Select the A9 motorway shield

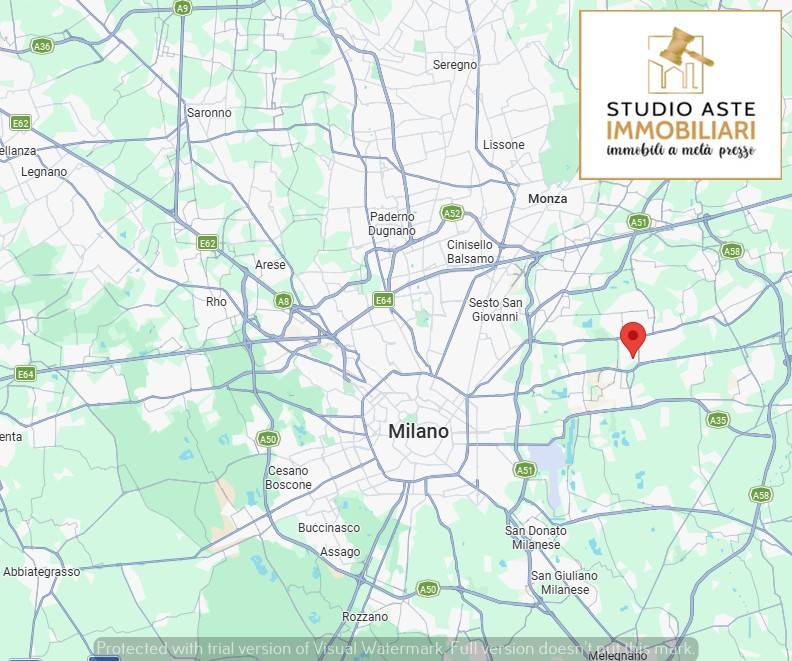pyautogui.click(x=182, y=8)
